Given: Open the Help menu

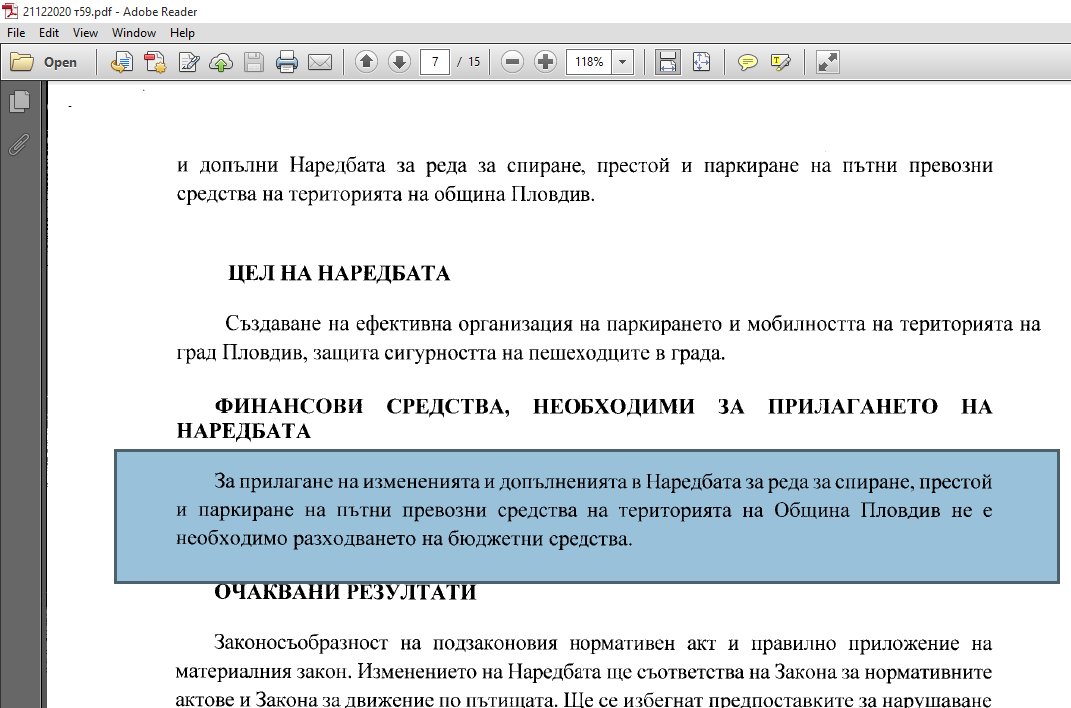Looking at the screenshot, I should click(x=182, y=33).
